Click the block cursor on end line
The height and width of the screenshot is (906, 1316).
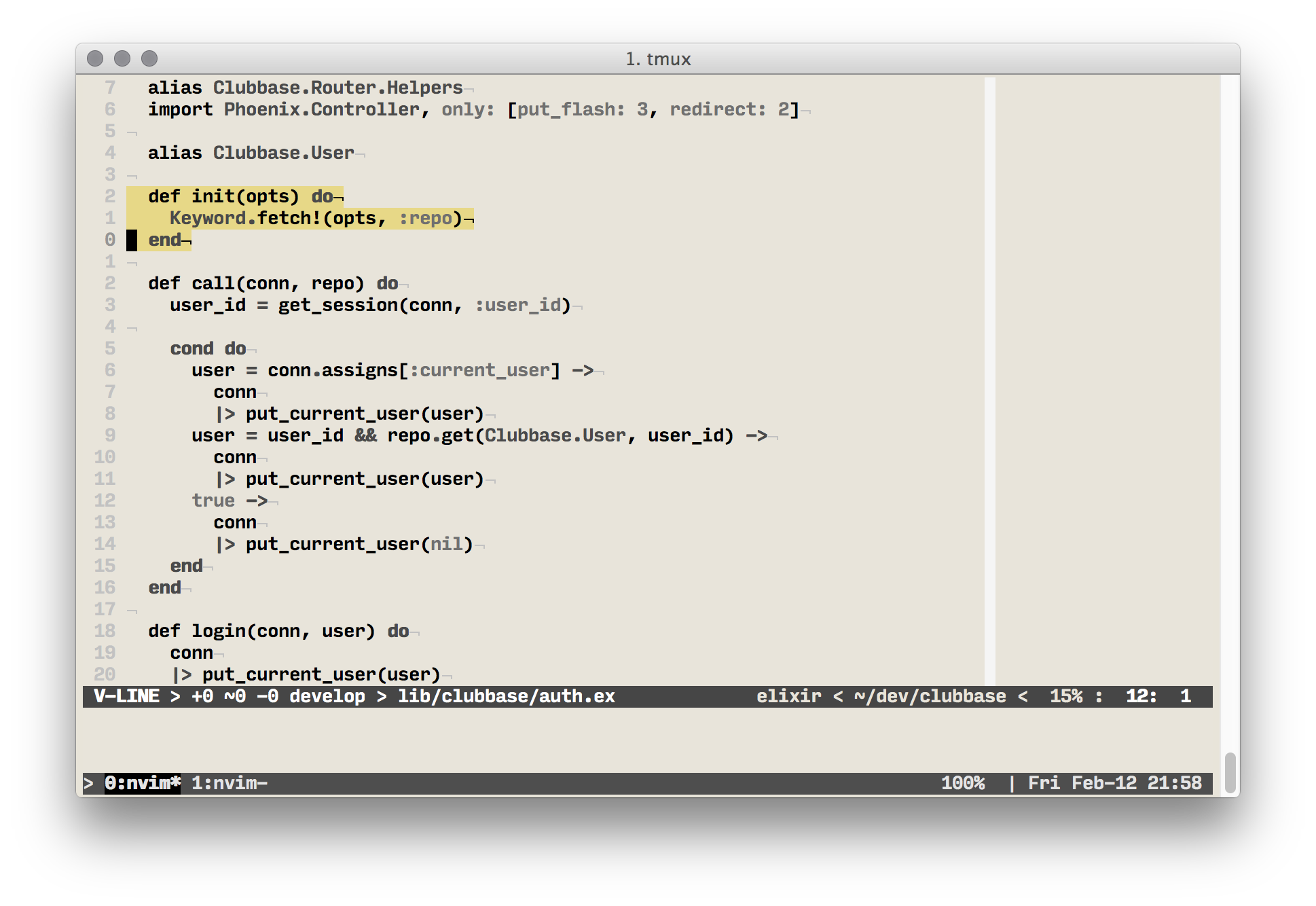coord(132,240)
